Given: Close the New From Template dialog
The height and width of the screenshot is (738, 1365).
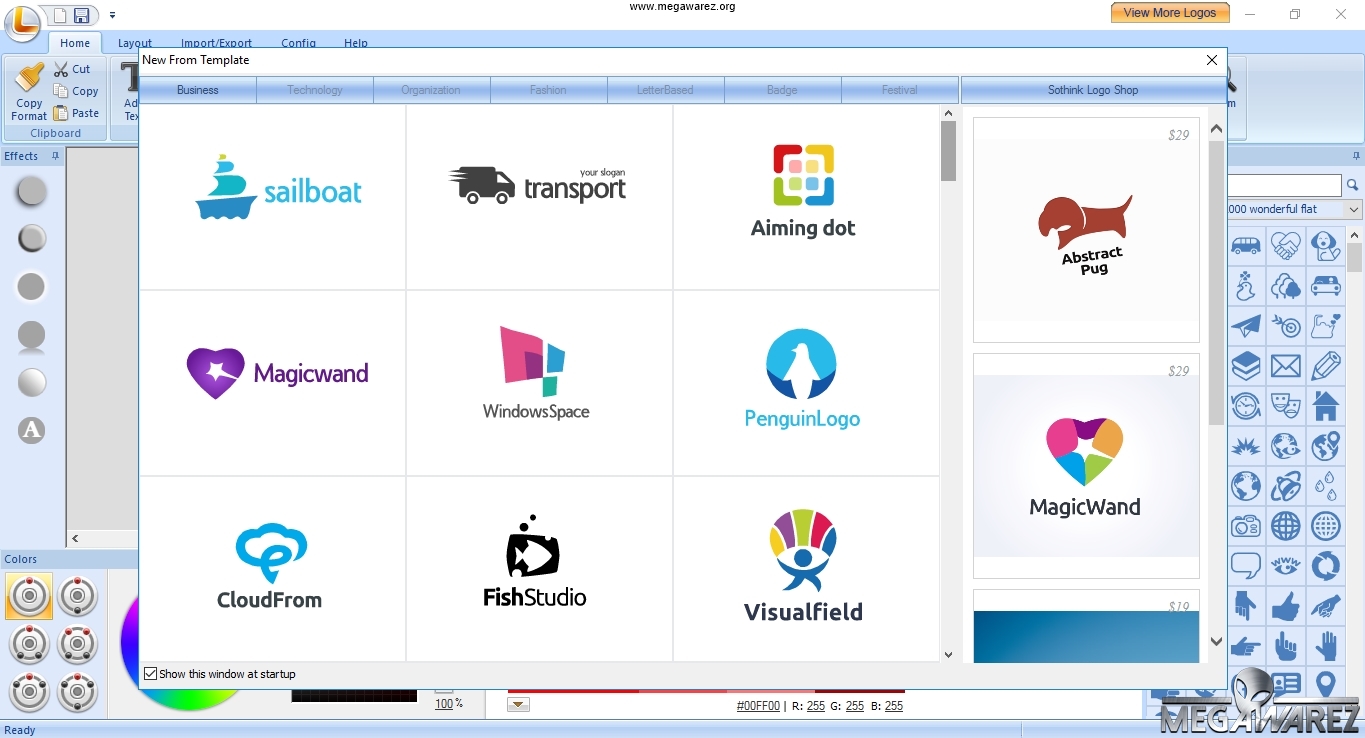Looking at the screenshot, I should click(x=1212, y=60).
